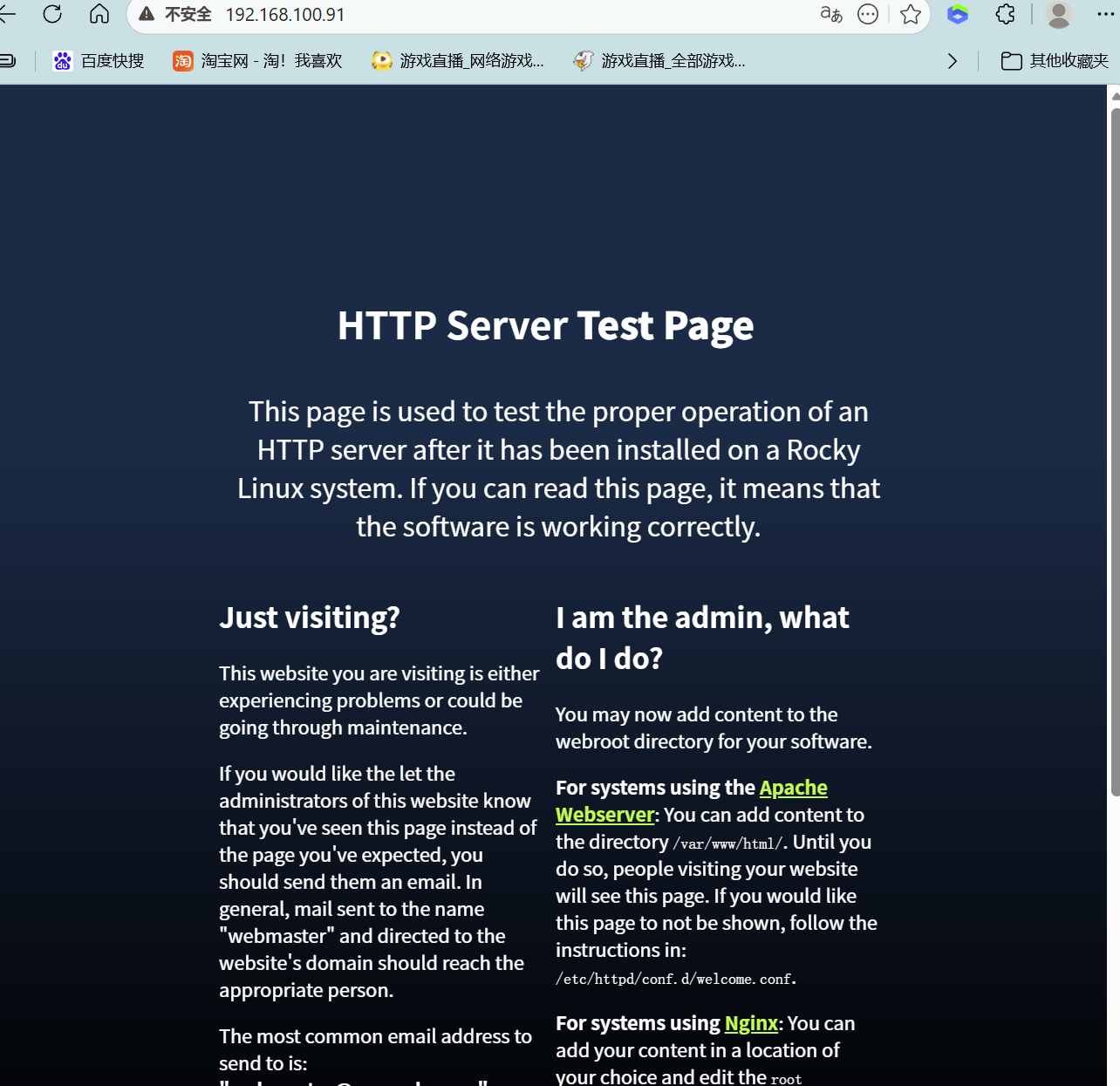Expand more bookmarks chevron

(x=953, y=61)
